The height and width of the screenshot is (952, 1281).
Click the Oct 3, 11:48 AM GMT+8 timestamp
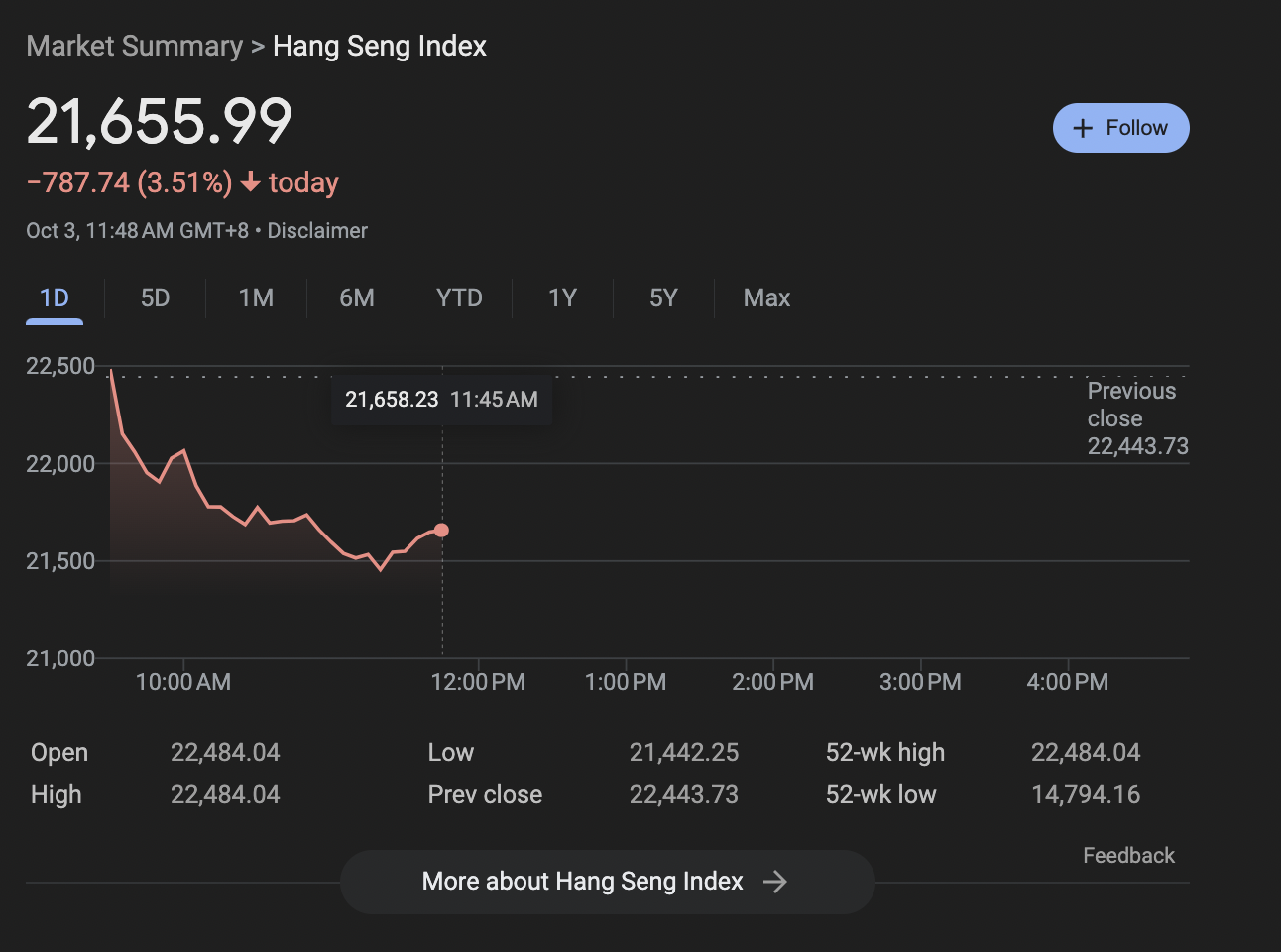pyautogui.click(x=137, y=231)
